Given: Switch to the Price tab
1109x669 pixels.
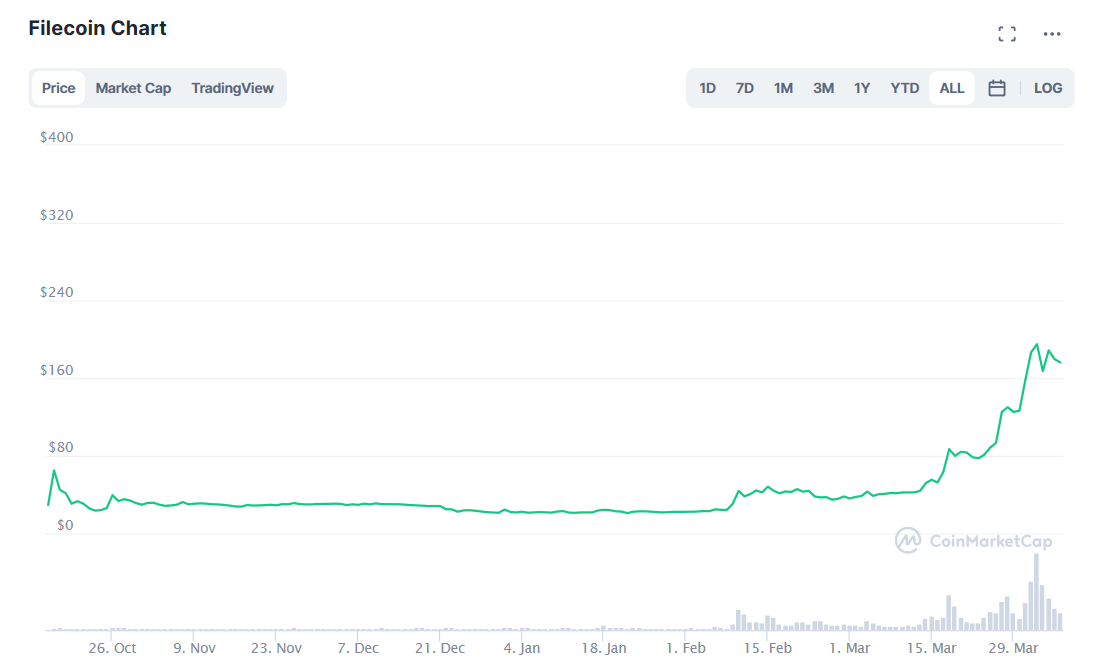Looking at the screenshot, I should click(x=59, y=88).
